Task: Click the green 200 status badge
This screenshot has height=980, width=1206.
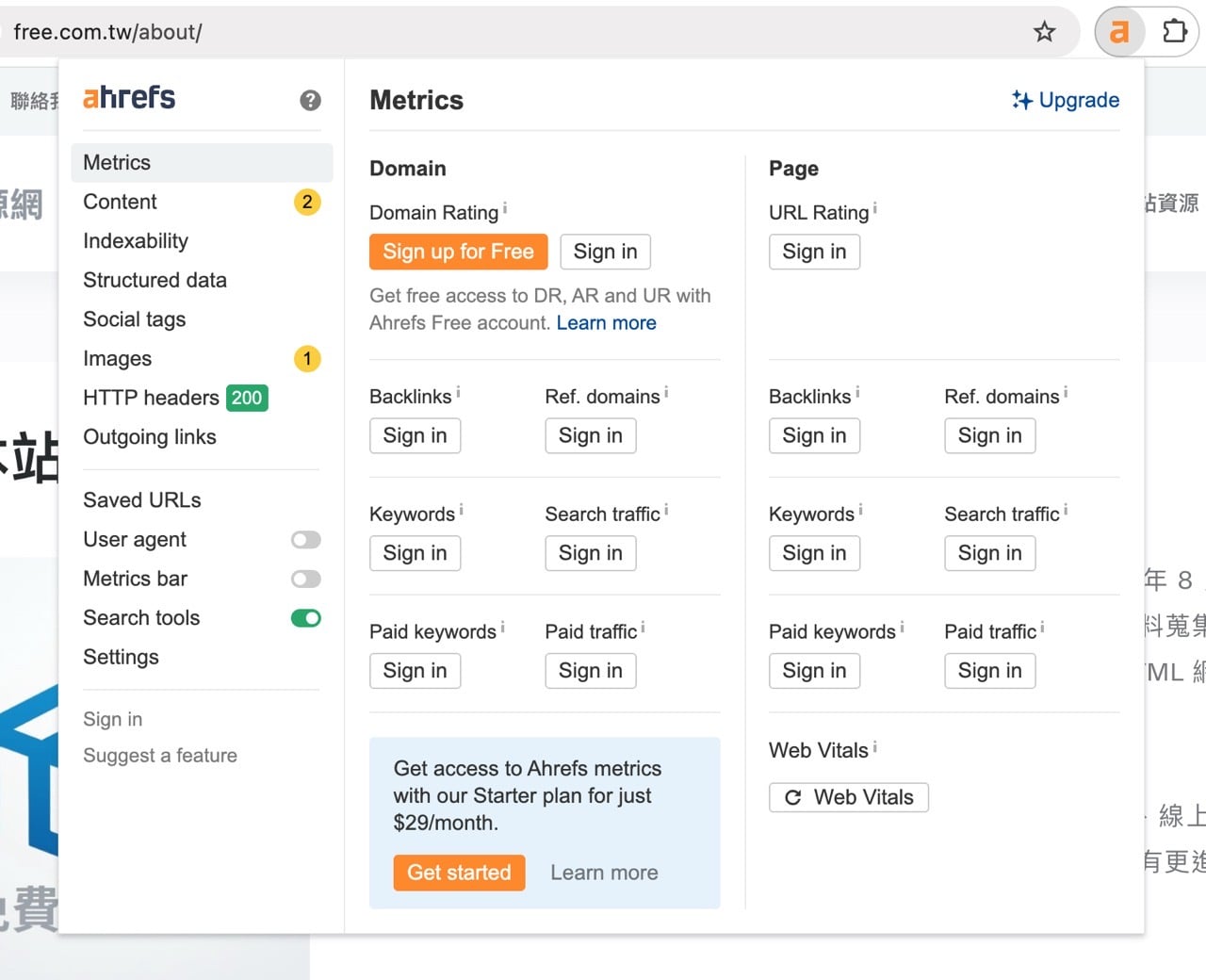Action: 247,398
